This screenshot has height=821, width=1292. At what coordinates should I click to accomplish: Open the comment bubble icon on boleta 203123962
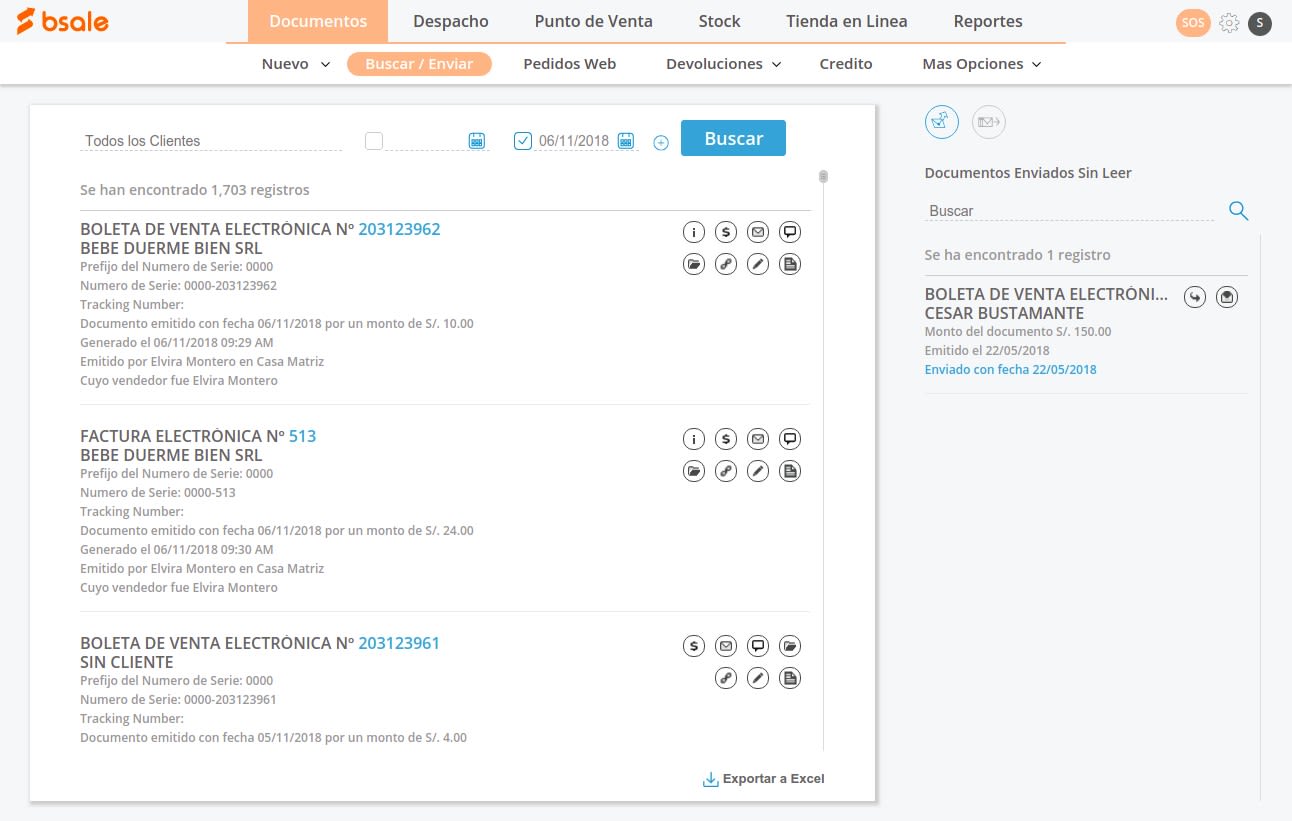[x=790, y=231]
